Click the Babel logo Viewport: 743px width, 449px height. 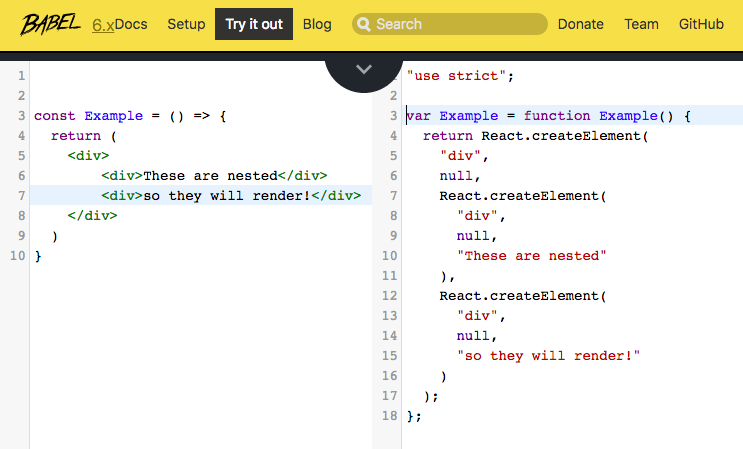click(x=50, y=24)
